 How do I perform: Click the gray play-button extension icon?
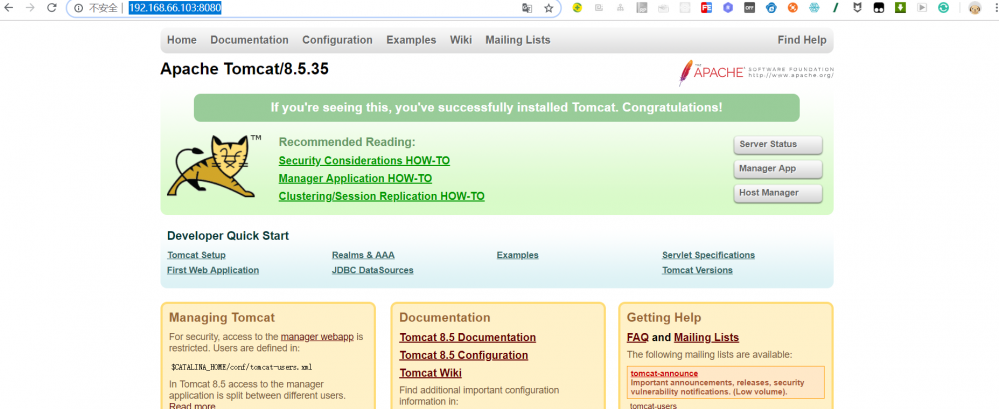[x=922, y=8]
